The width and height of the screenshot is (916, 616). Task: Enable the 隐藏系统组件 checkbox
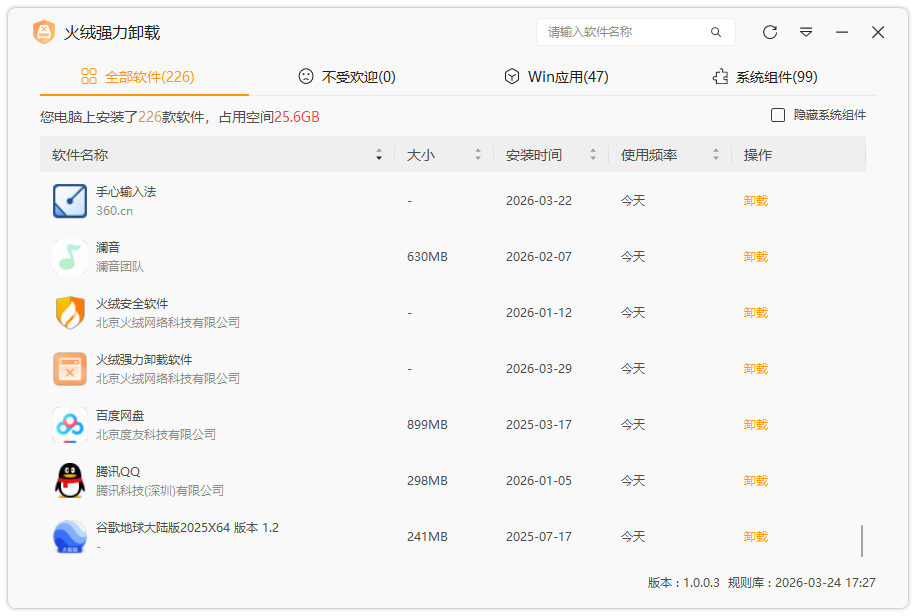pos(778,115)
